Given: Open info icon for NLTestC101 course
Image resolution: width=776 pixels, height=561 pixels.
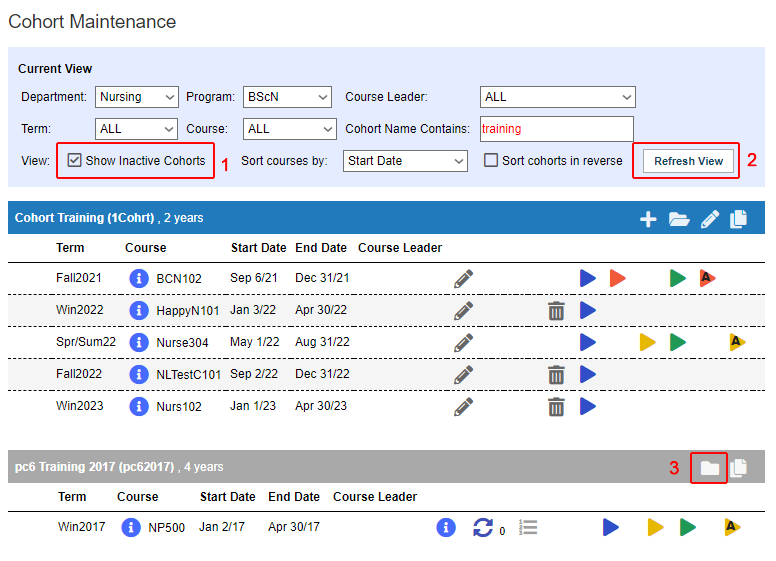Looking at the screenshot, I should click(139, 374).
